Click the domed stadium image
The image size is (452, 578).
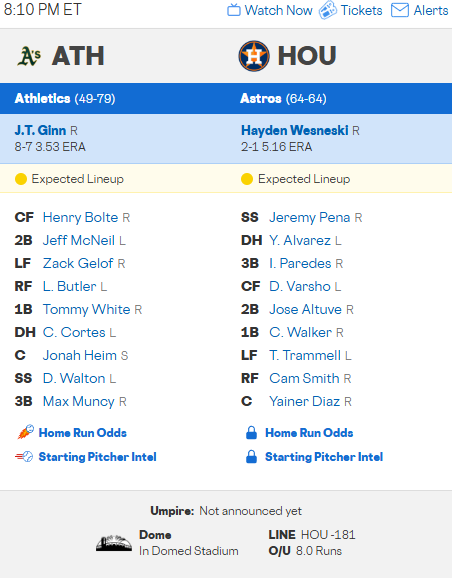point(114,543)
